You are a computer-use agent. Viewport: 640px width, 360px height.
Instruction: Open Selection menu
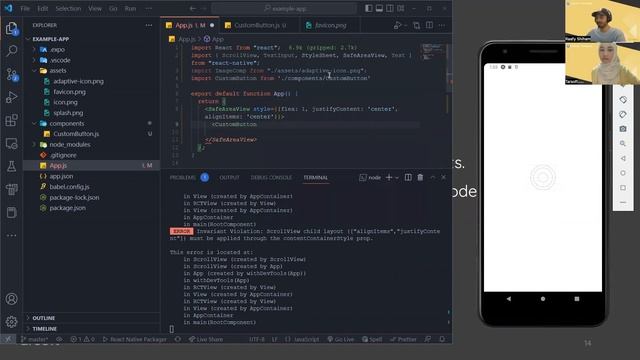[68, 8]
